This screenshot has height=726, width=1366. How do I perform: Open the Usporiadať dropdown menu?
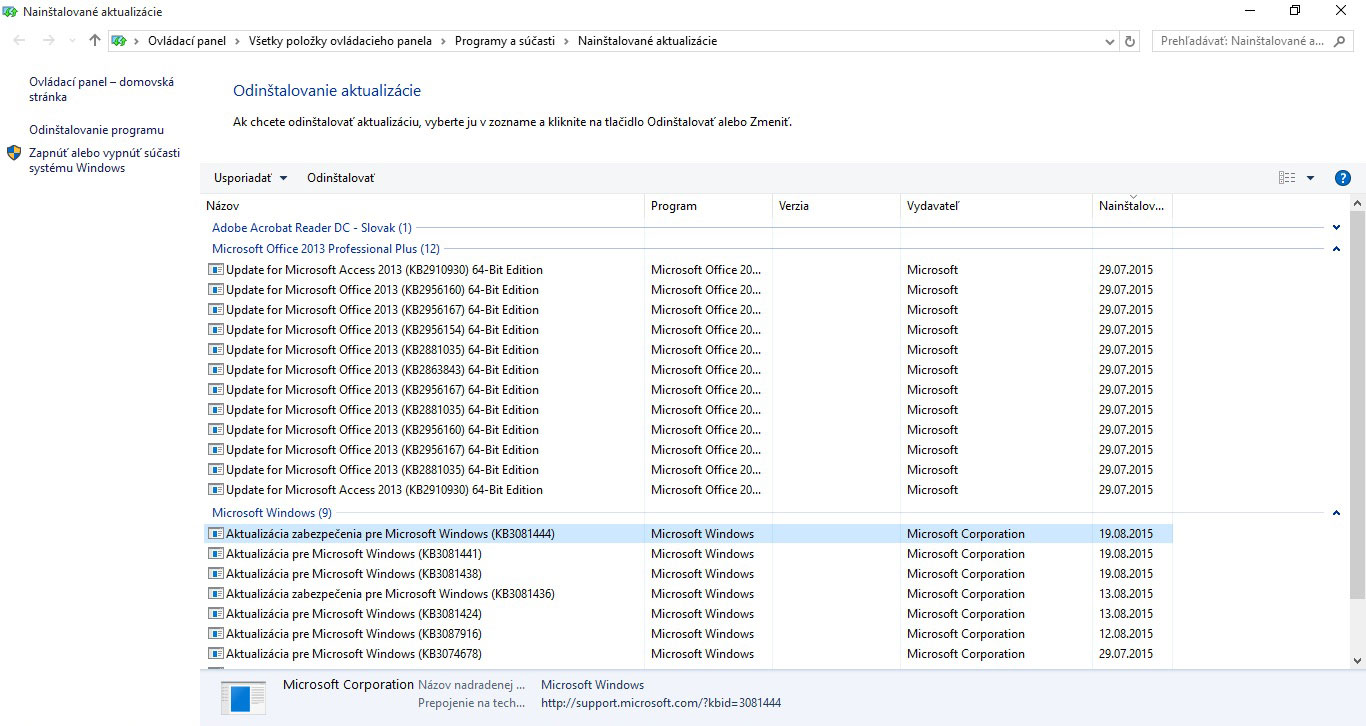click(251, 178)
